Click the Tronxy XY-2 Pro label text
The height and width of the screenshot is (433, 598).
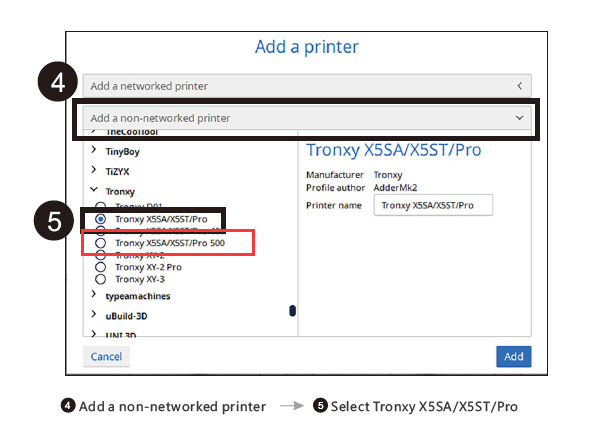point(148,267)
